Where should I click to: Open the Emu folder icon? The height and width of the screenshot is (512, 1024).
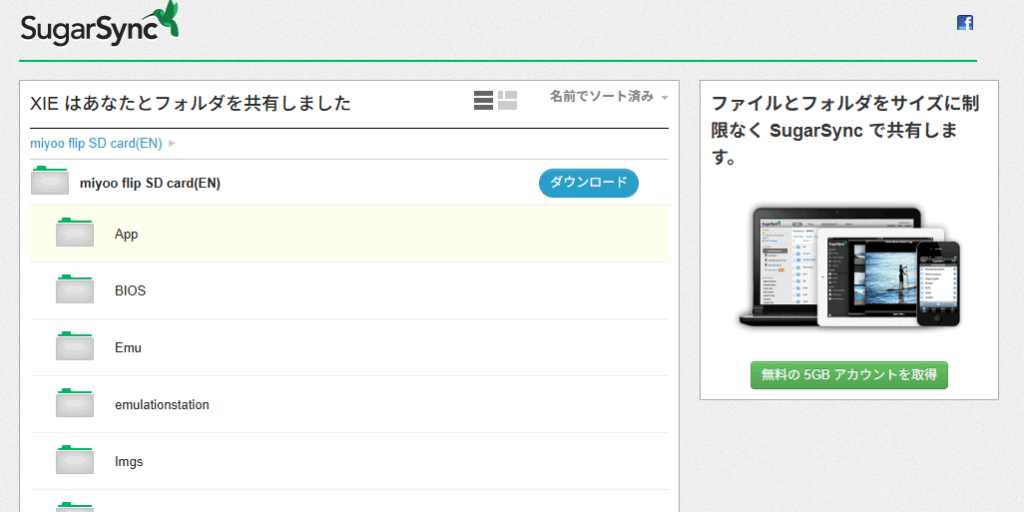pyautogui.click(x=74, y=346)
